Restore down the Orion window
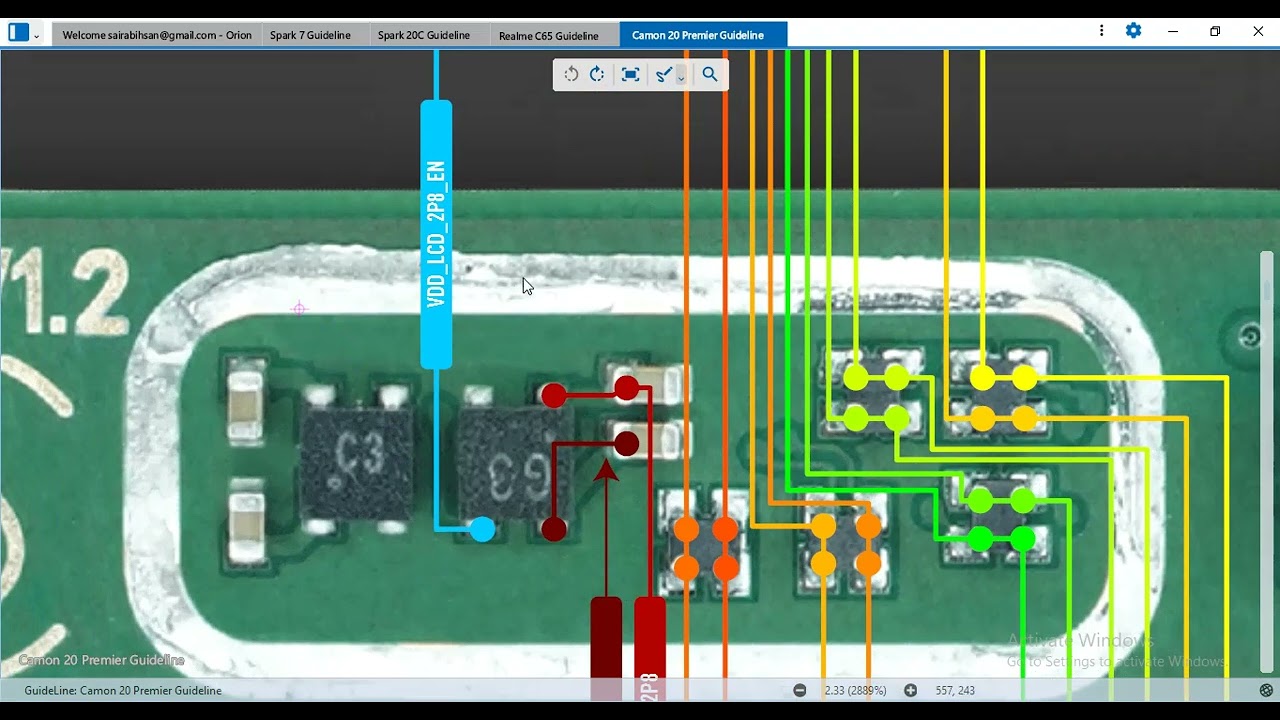 pos(1215,31)
